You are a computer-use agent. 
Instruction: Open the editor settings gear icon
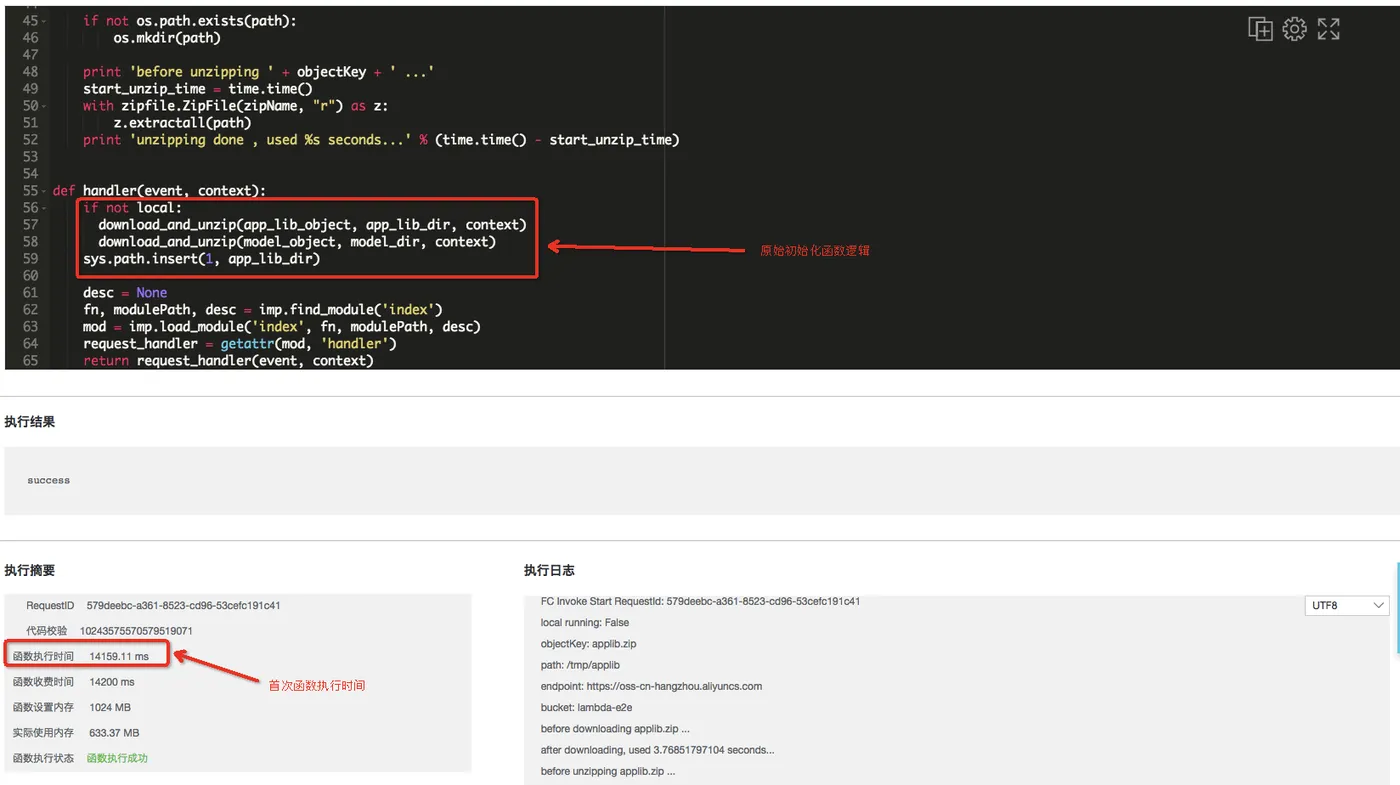1294,29
